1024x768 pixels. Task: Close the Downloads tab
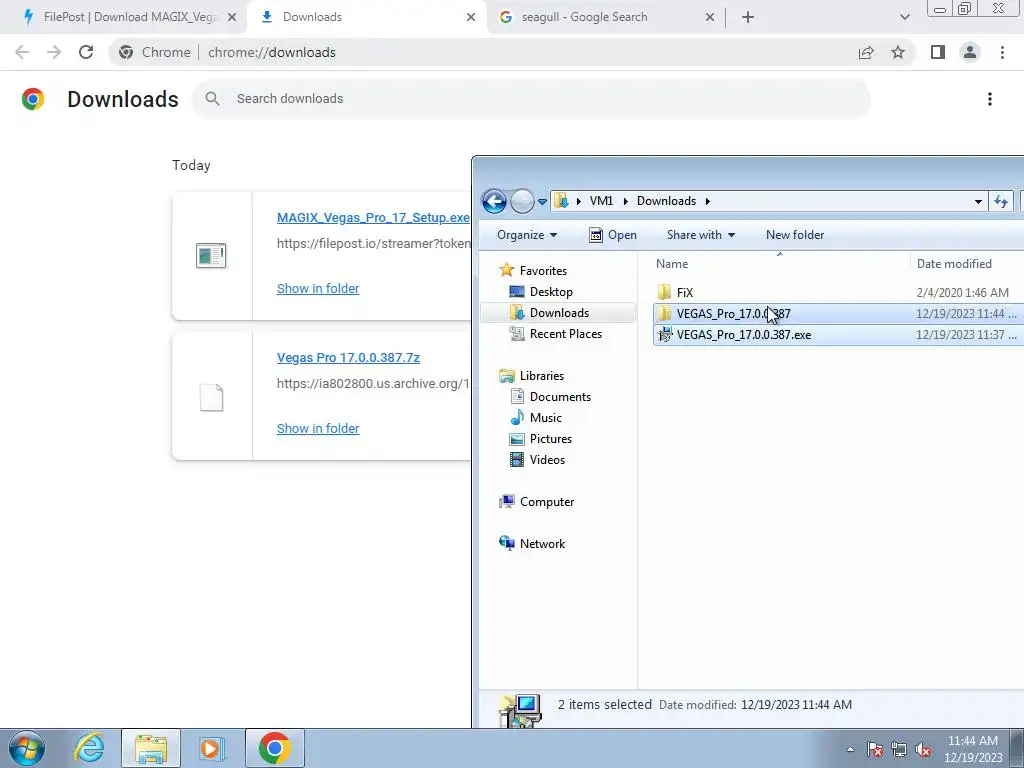(471, 17)
